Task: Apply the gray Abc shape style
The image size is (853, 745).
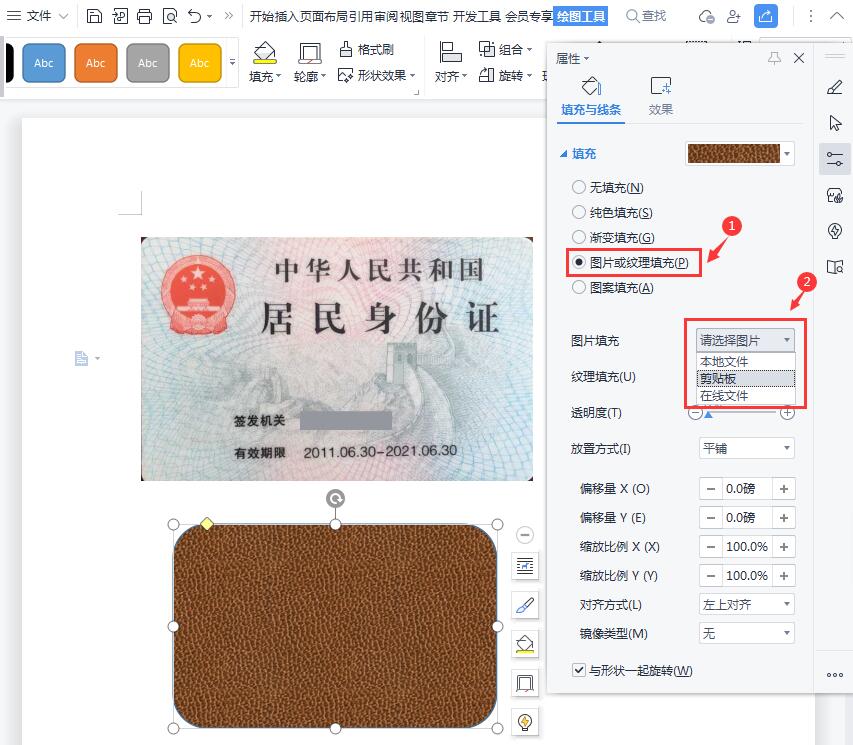Action: tap(148, 63)
